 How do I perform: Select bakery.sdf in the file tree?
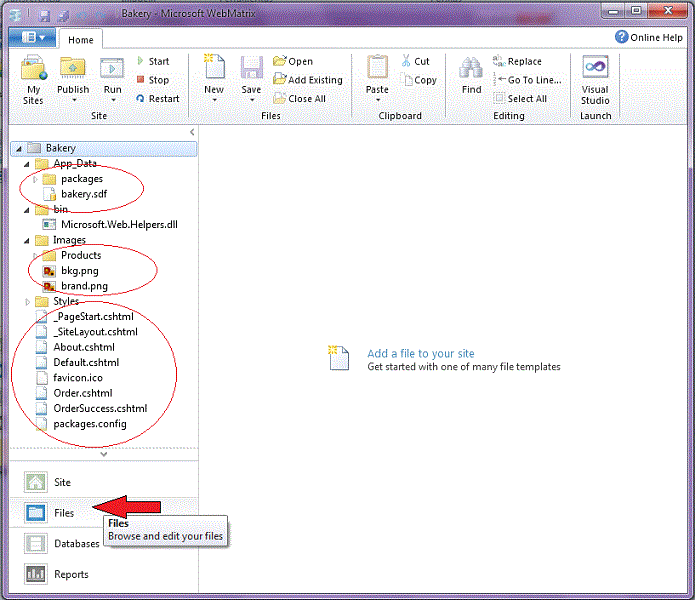tap(84, 194)
